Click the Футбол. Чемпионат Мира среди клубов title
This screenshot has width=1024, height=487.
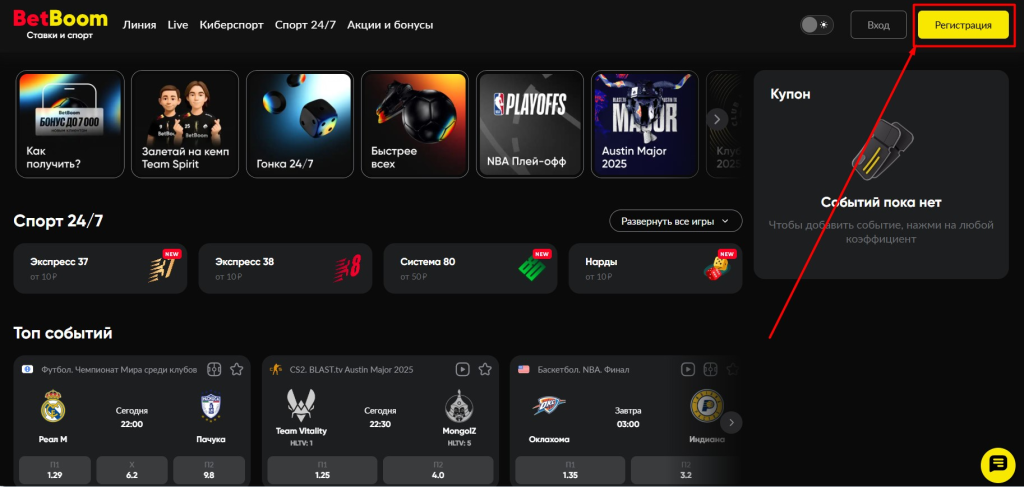coord(119,369)
